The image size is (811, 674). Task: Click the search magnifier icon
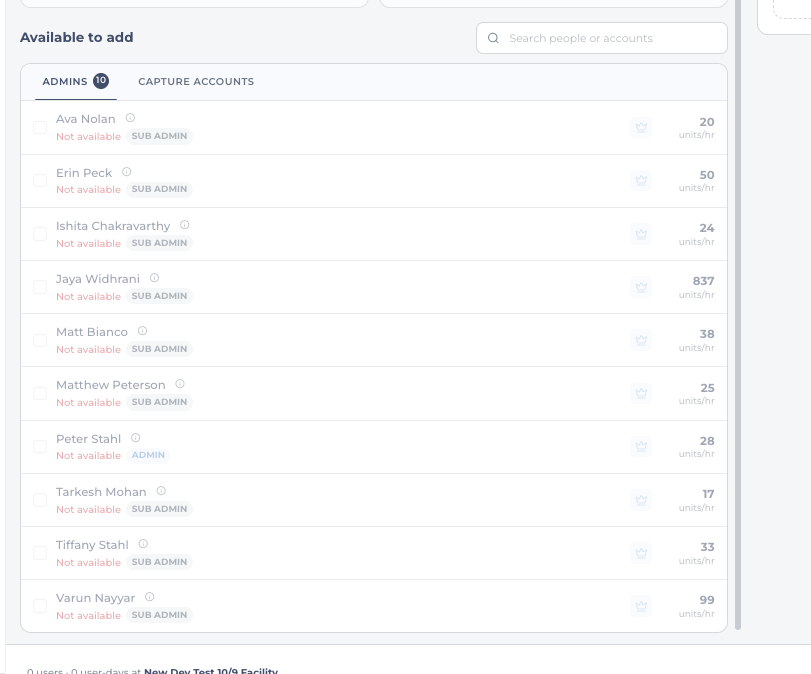(x=493, y=38)
